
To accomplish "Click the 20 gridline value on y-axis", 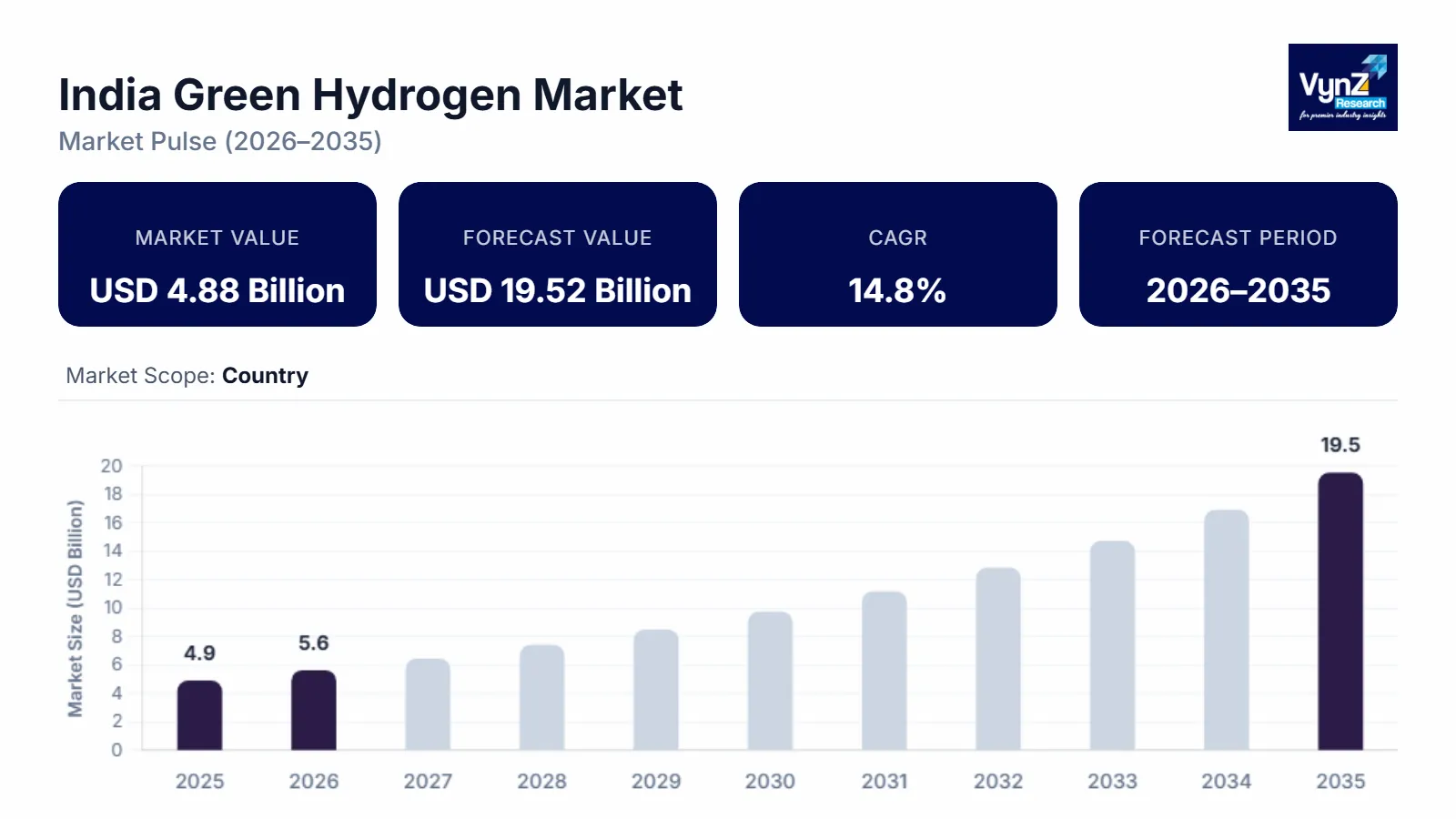I will pos(113,465).
